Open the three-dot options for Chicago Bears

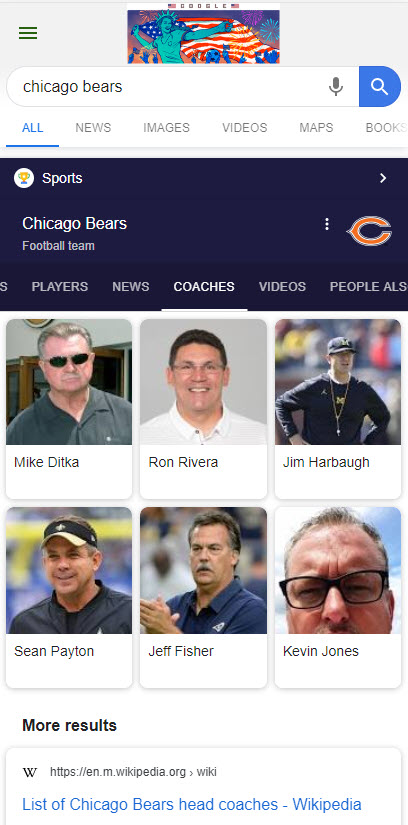[x=327, y=224]
